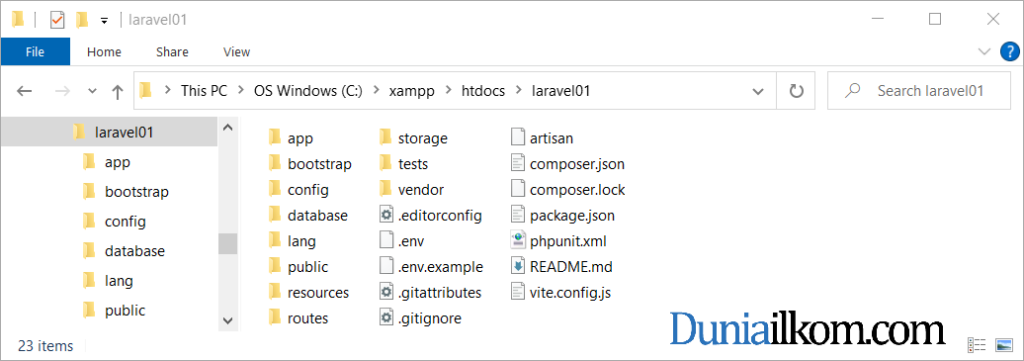Go back with the left arrow

(25, 91)
